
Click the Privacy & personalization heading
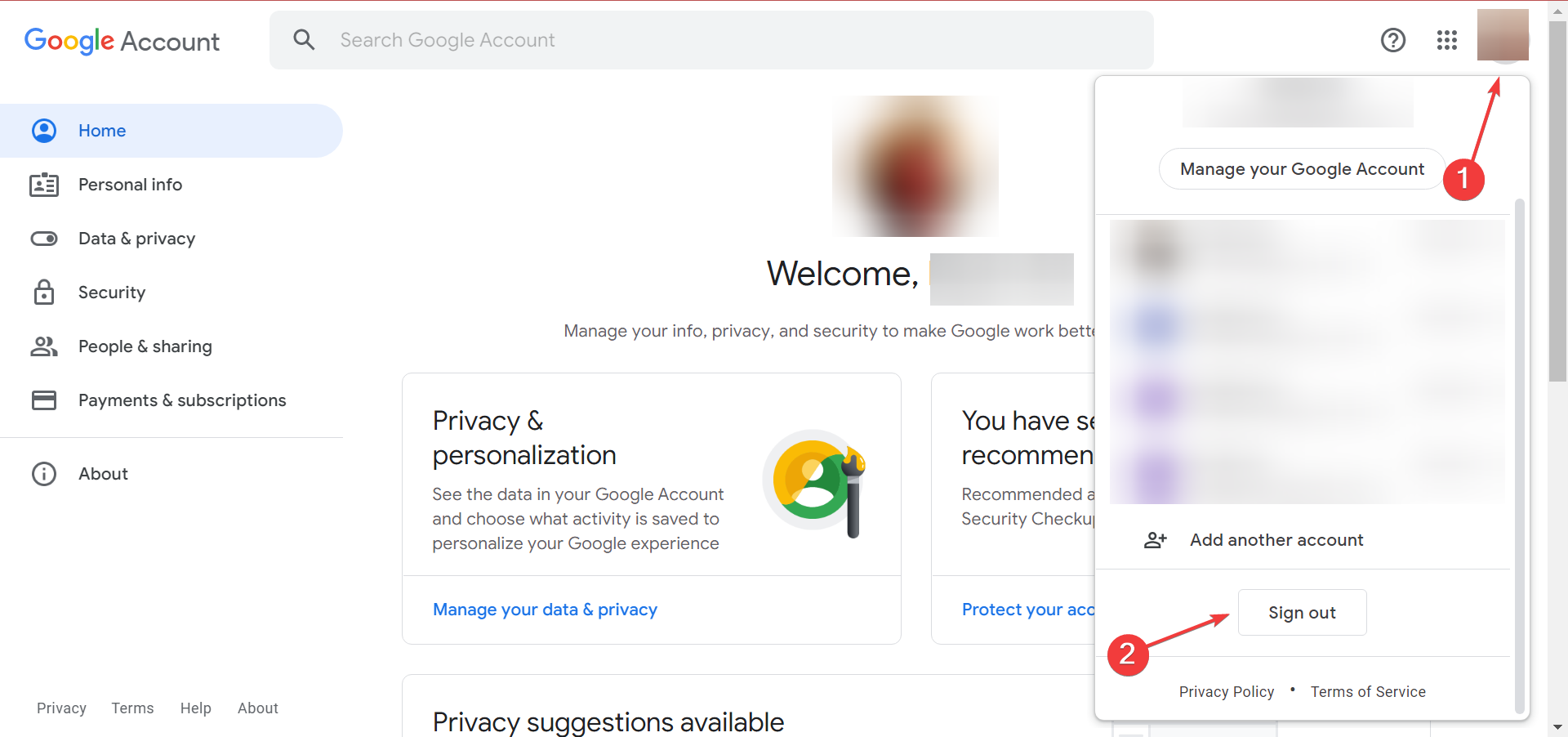point(524,438)
